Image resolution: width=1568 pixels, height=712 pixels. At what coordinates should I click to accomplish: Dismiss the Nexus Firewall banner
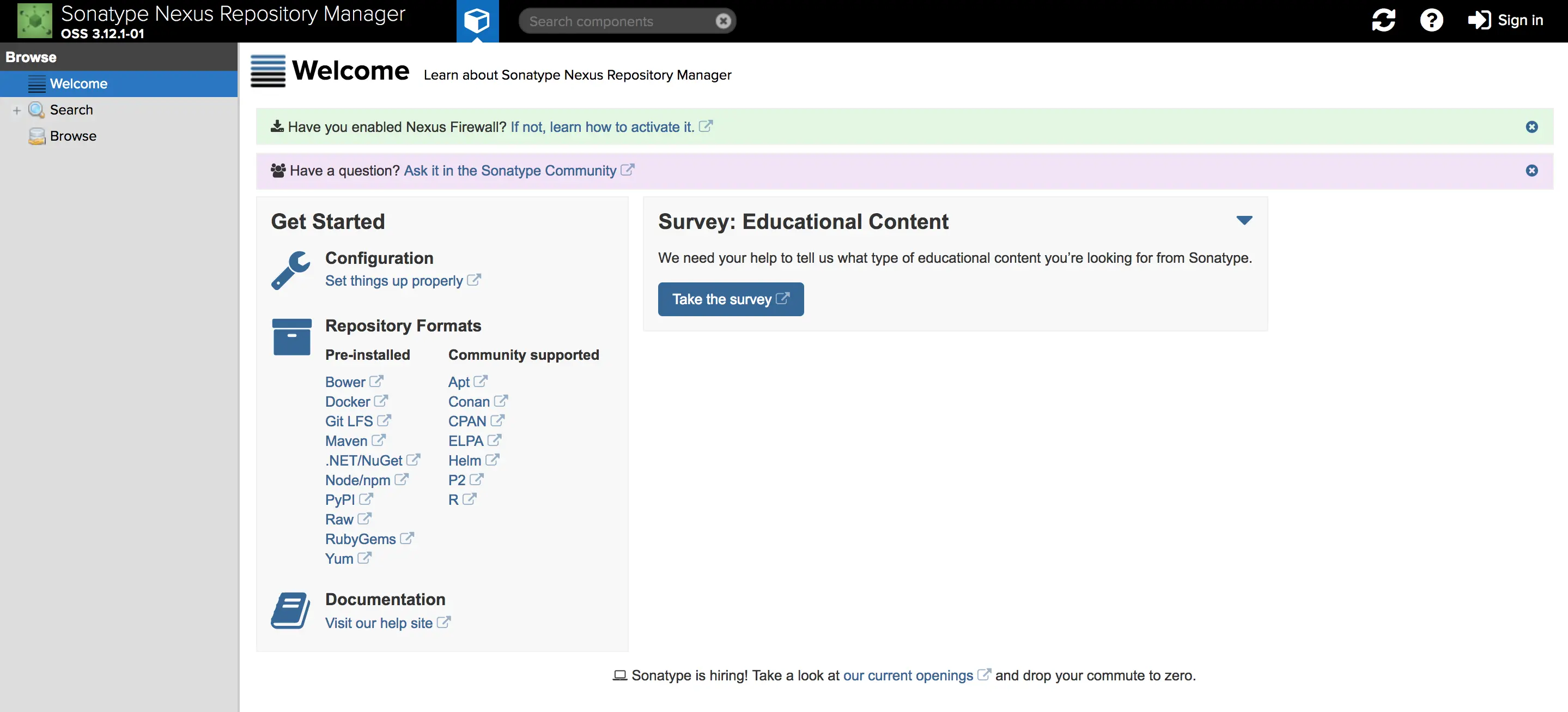coord(1531,126)
